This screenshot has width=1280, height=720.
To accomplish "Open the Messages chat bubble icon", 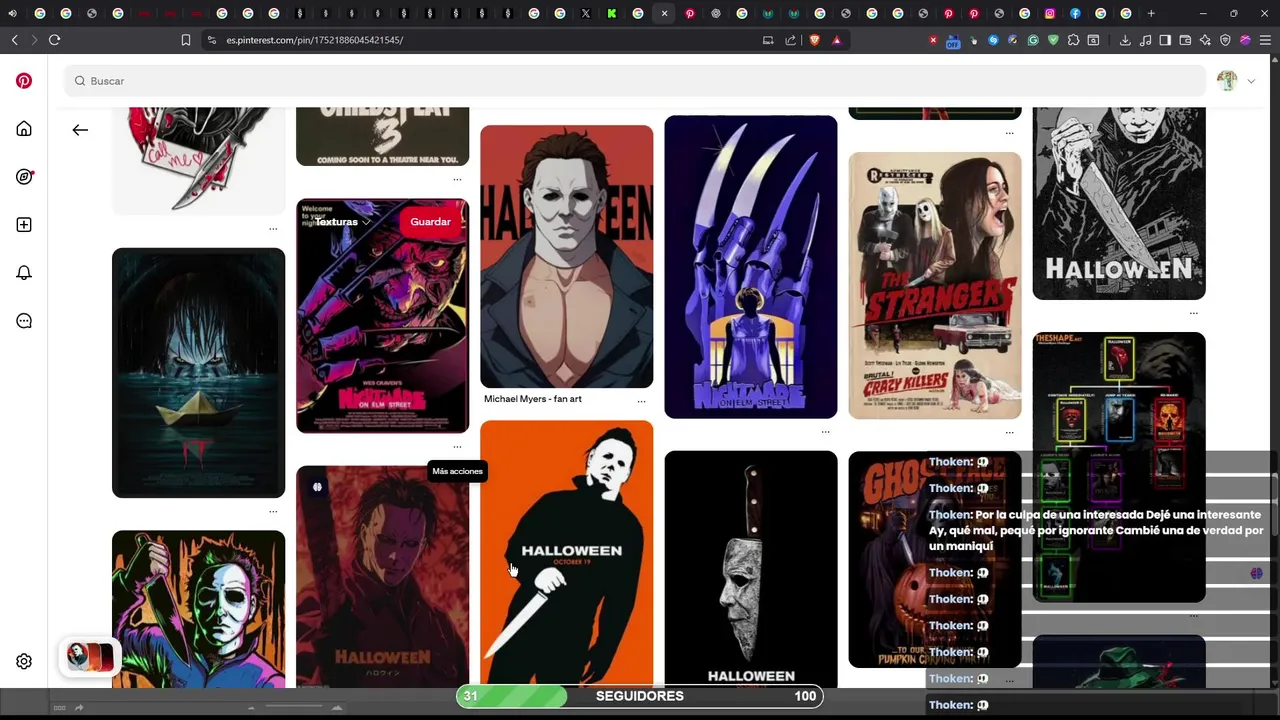I will tap(24, 321).
